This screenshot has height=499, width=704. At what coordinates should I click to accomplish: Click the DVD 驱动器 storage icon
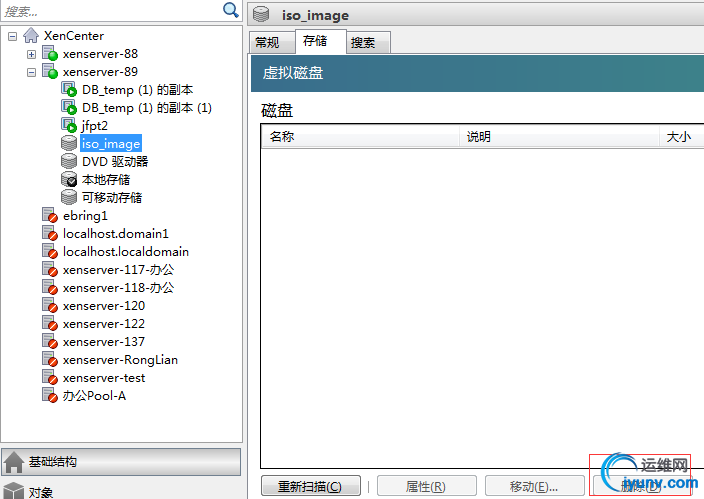(x=69, y=161)
